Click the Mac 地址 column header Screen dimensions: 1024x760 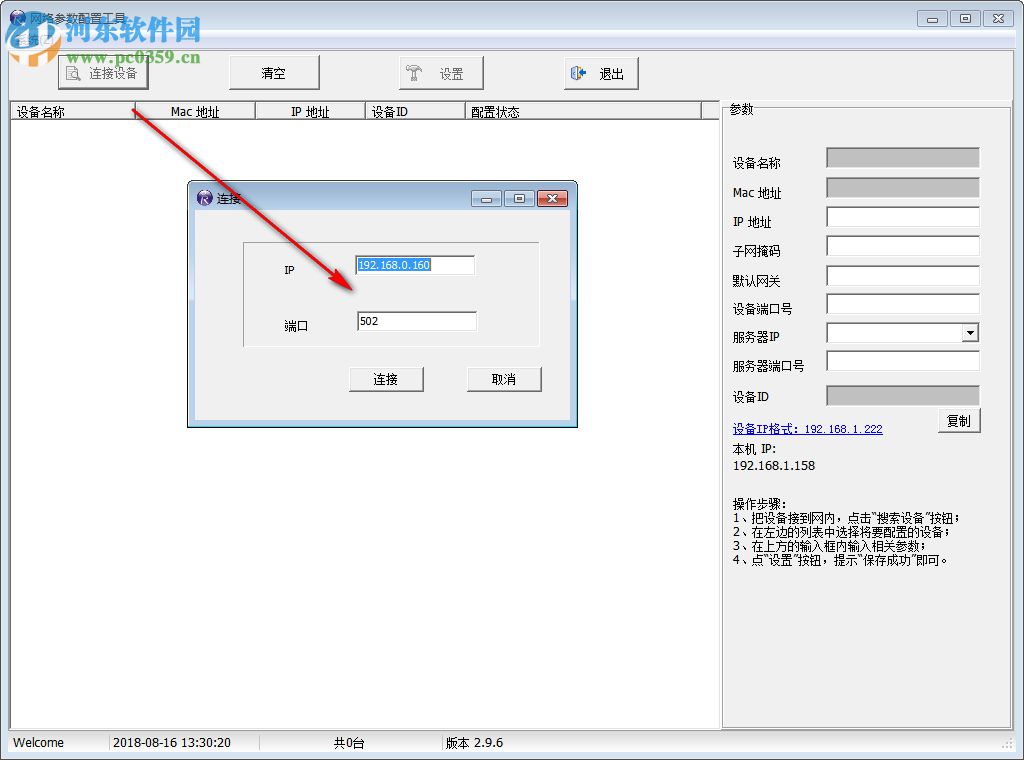(196, 111)
